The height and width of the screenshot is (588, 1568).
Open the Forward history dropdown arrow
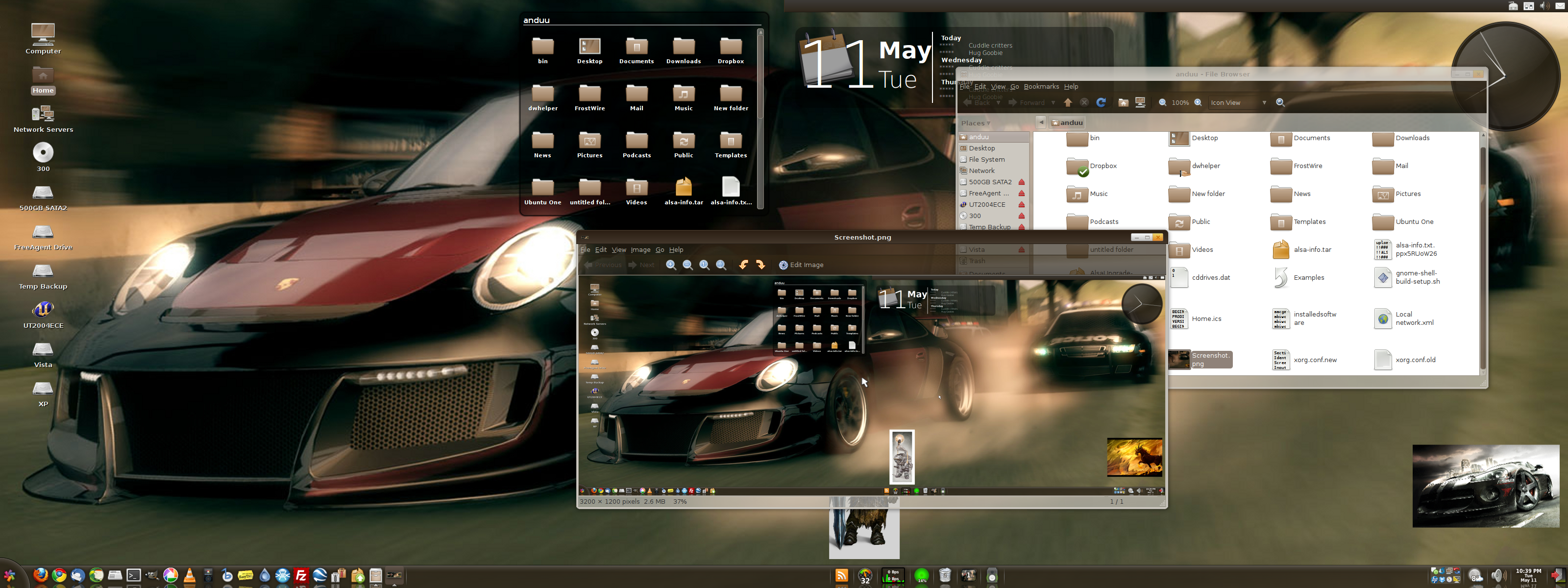pyautogui.click(x=1053, y=102)
